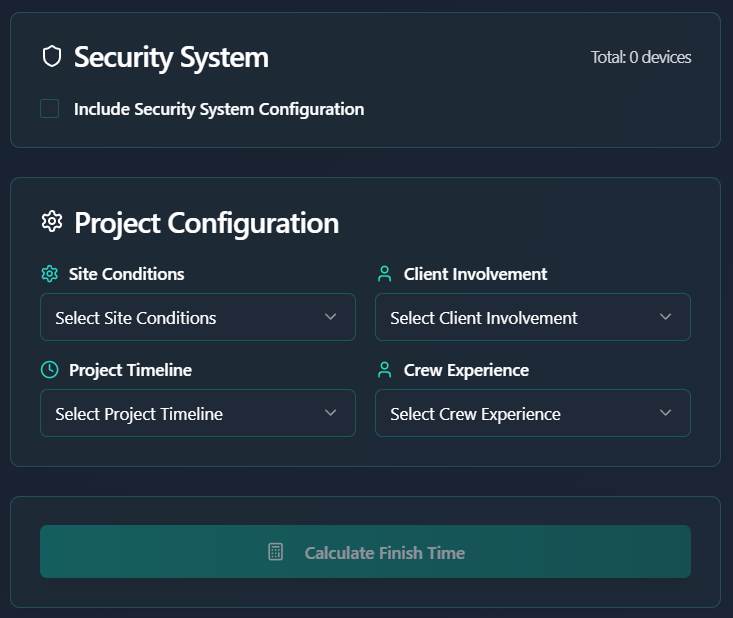Click the person icon next to Crew Experience
The height and width of the screenshot is (618, 733).
pyautogui.click(x=384, y=370)
